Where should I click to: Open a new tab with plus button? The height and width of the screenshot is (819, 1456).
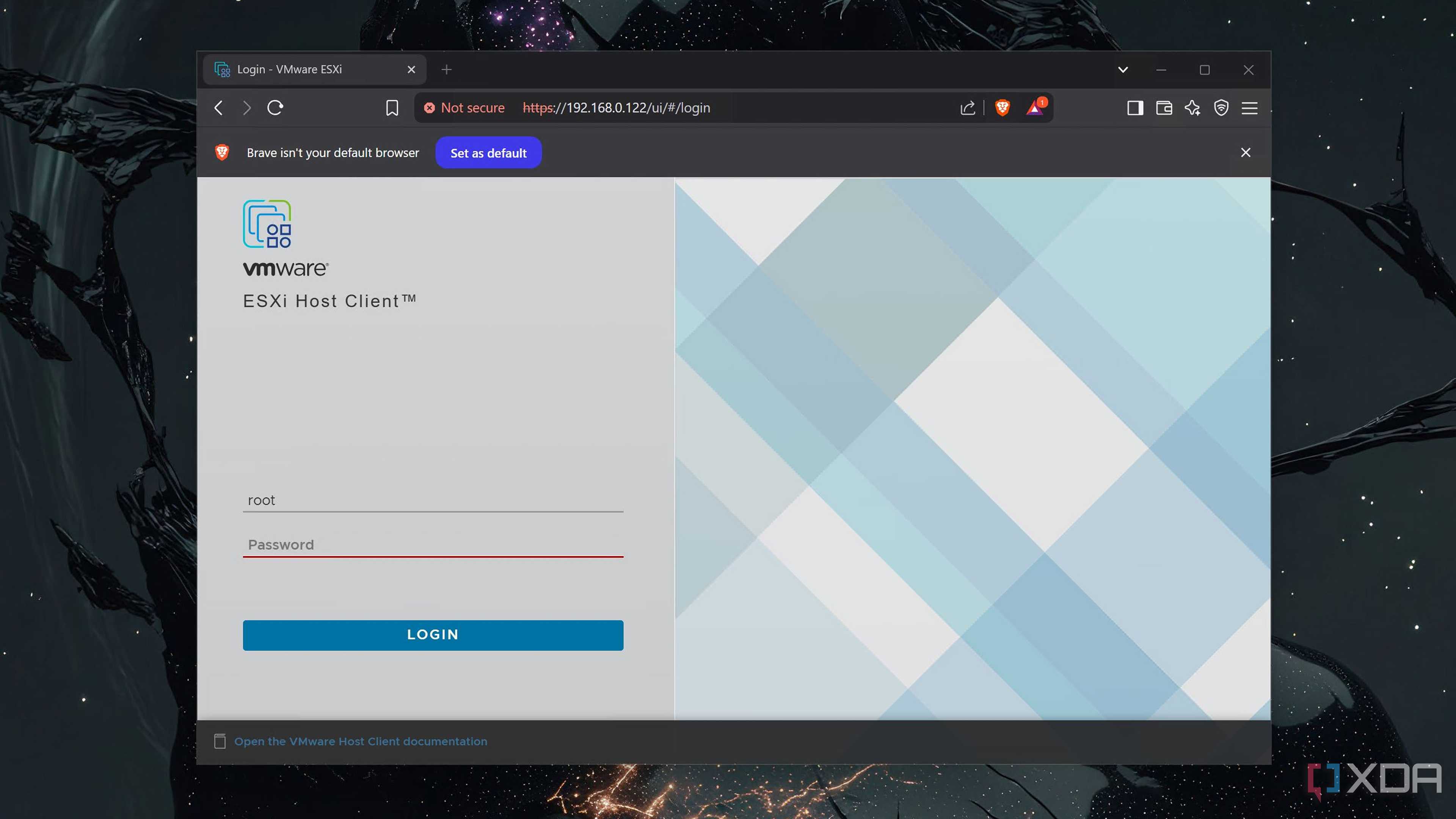point(447,69)
